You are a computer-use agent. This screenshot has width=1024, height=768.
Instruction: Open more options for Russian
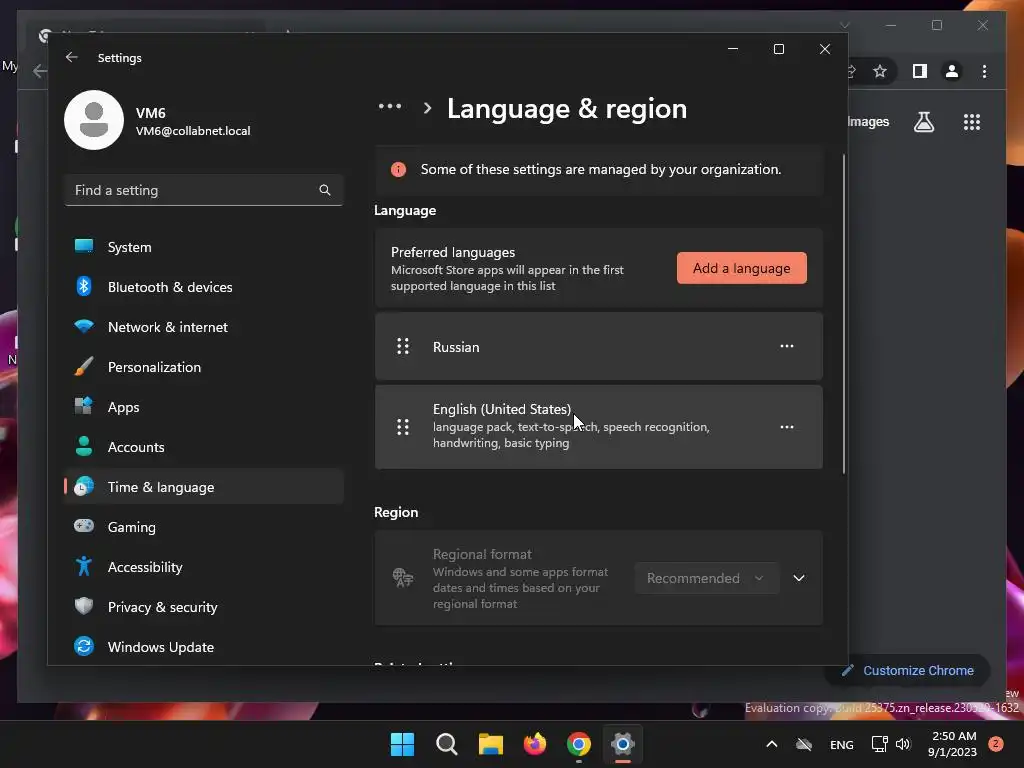point(786,346)
